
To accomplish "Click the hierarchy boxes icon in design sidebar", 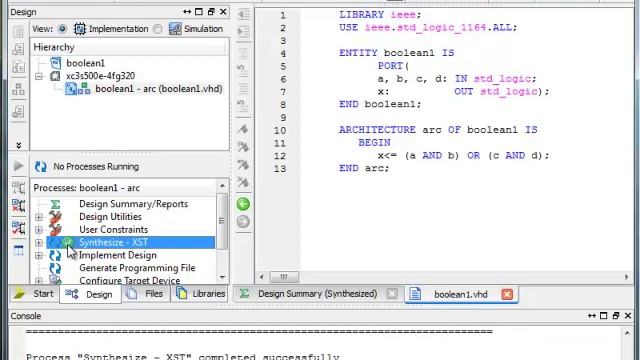I will click(x=18, y=89).
